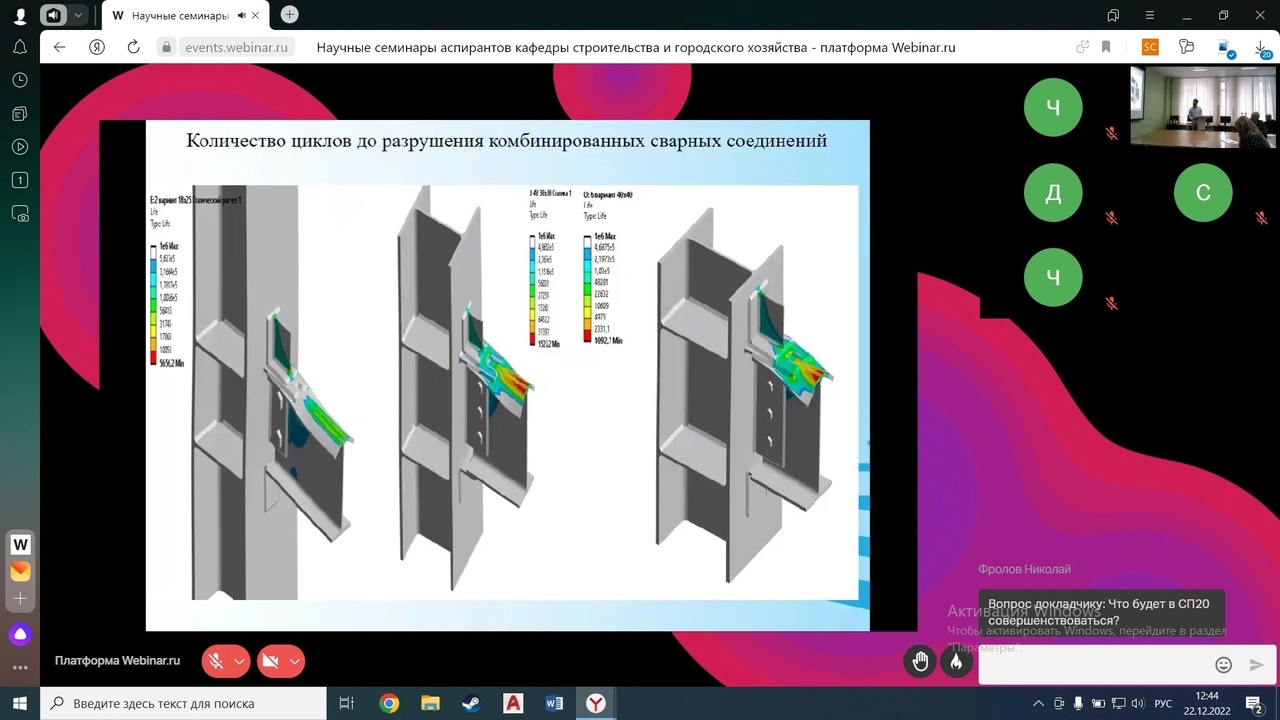Reload the webinar page
The width and height of the screenshot is (1280, 720).
[x=133, y=47]
